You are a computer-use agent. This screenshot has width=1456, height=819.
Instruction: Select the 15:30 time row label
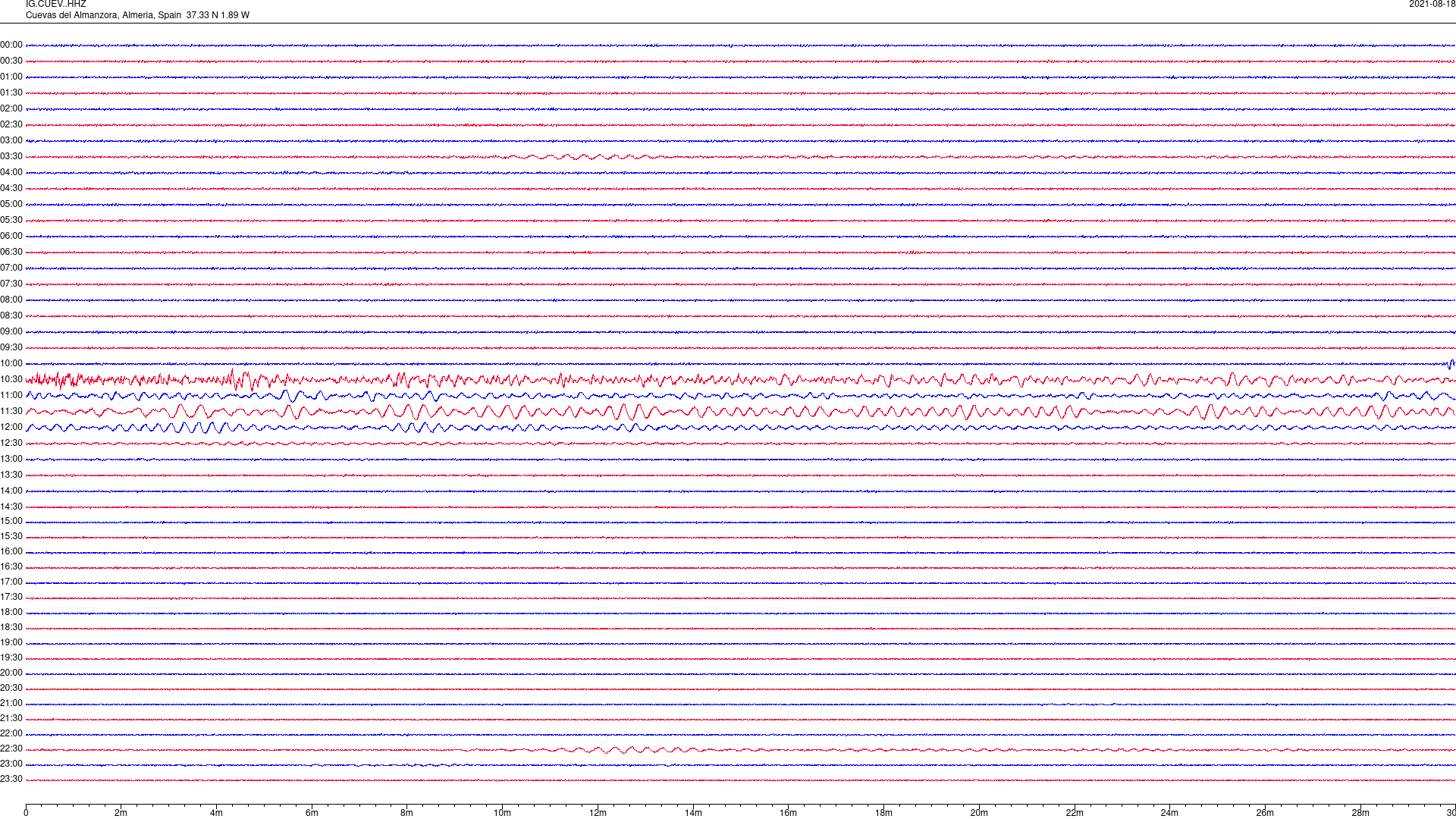[x=11, y=536]
